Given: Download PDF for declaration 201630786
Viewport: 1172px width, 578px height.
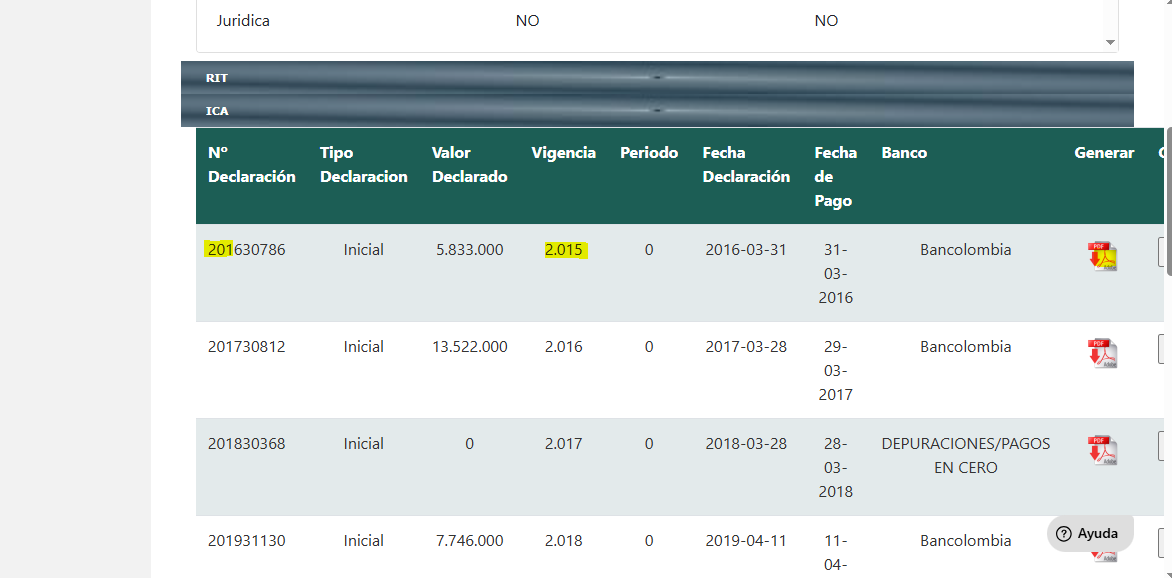Looking at the screenshot, I should [x=1102, y=256].
